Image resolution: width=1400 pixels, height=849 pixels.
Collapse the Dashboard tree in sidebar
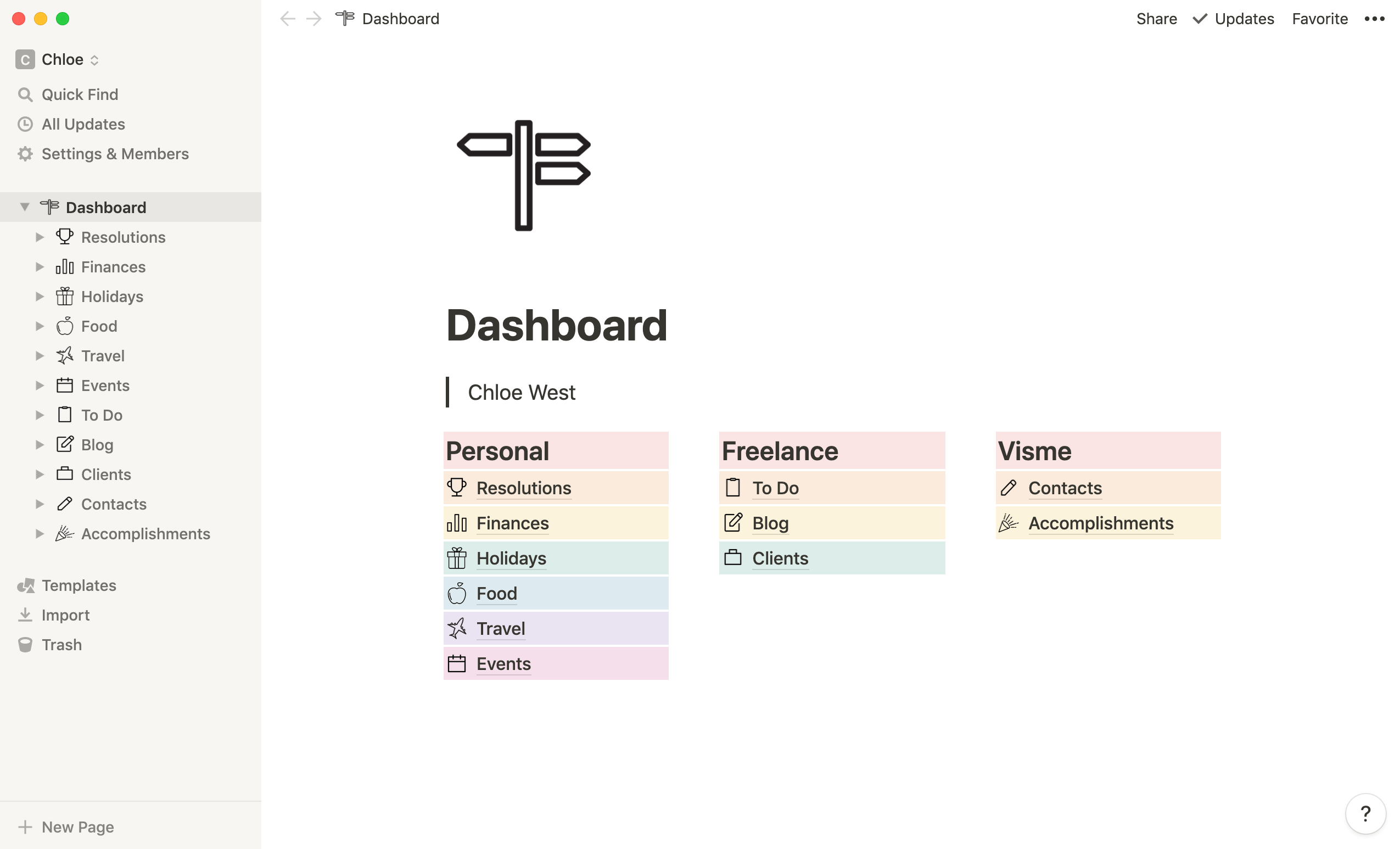pyautogui.click(x=25, y=207)
